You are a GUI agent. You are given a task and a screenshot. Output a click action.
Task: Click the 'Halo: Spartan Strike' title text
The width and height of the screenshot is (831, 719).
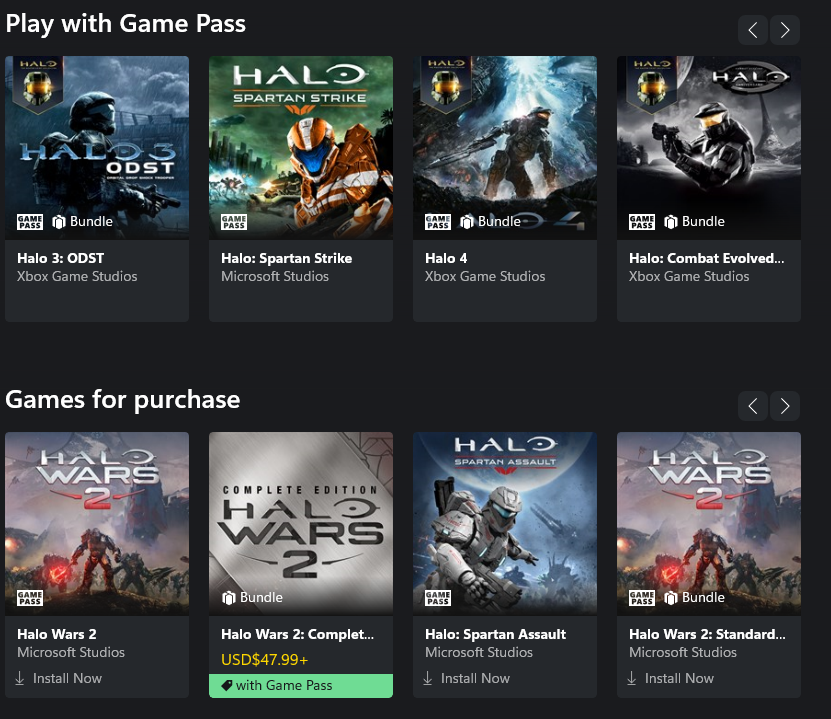point(287,258)
